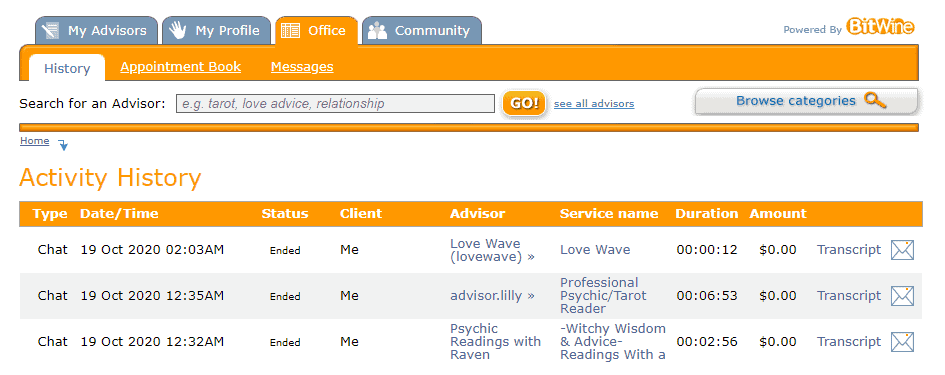Open the advisor.lilly advisor link
Viewport: 945px width, 375px height.
[492, 296]
